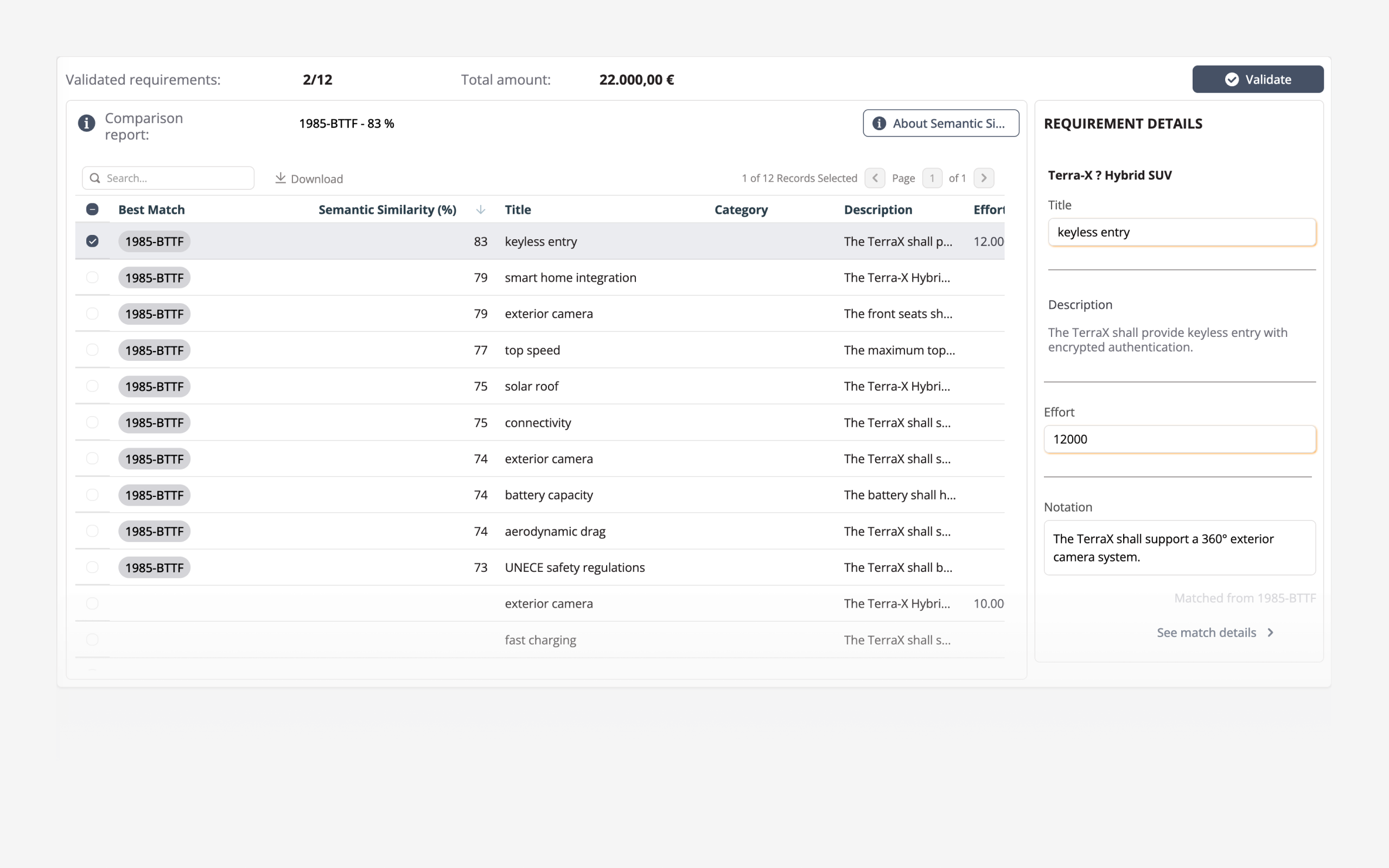Go to next page using right chevron

984,178
